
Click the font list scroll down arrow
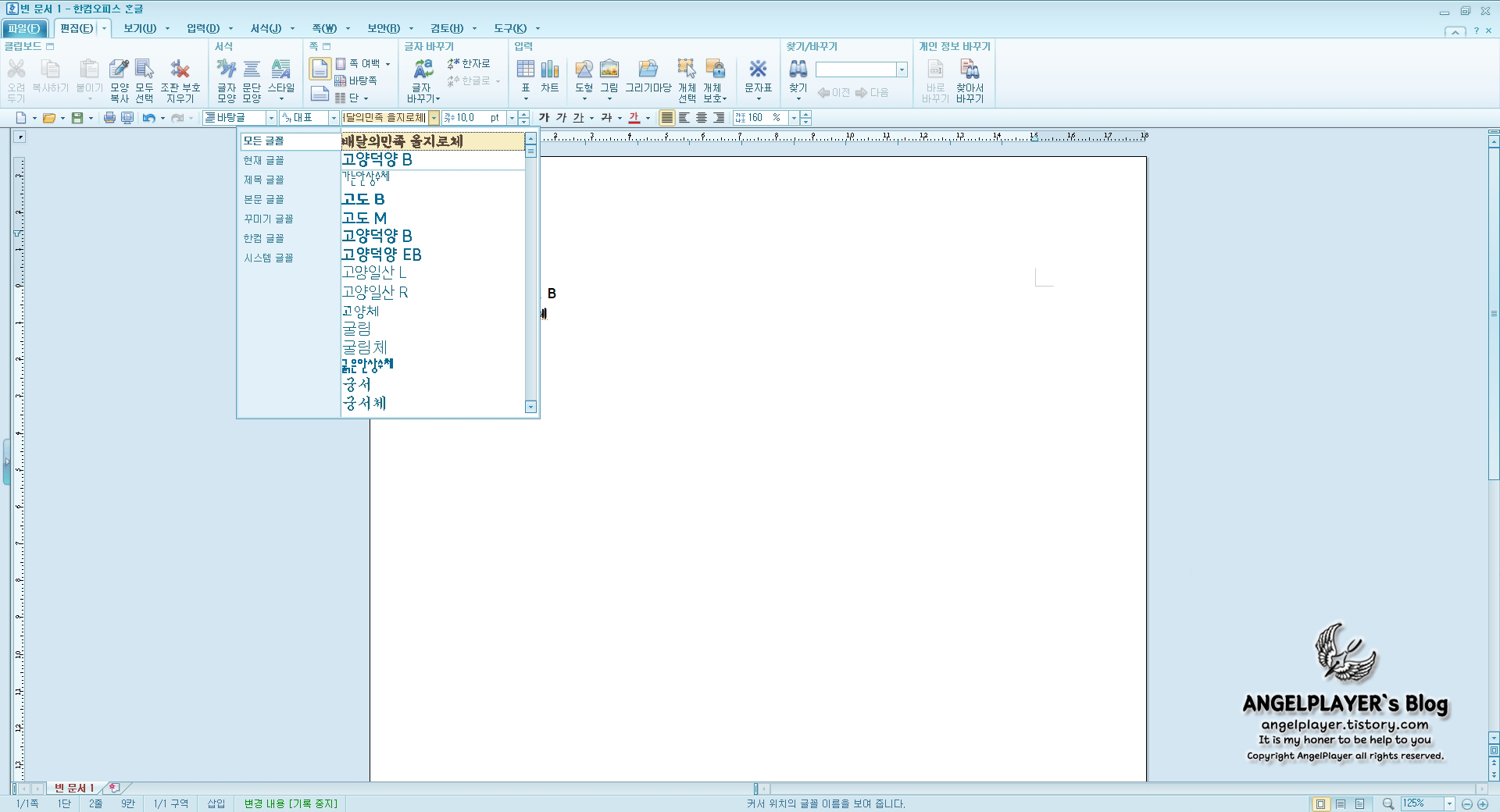click(530, 407)
